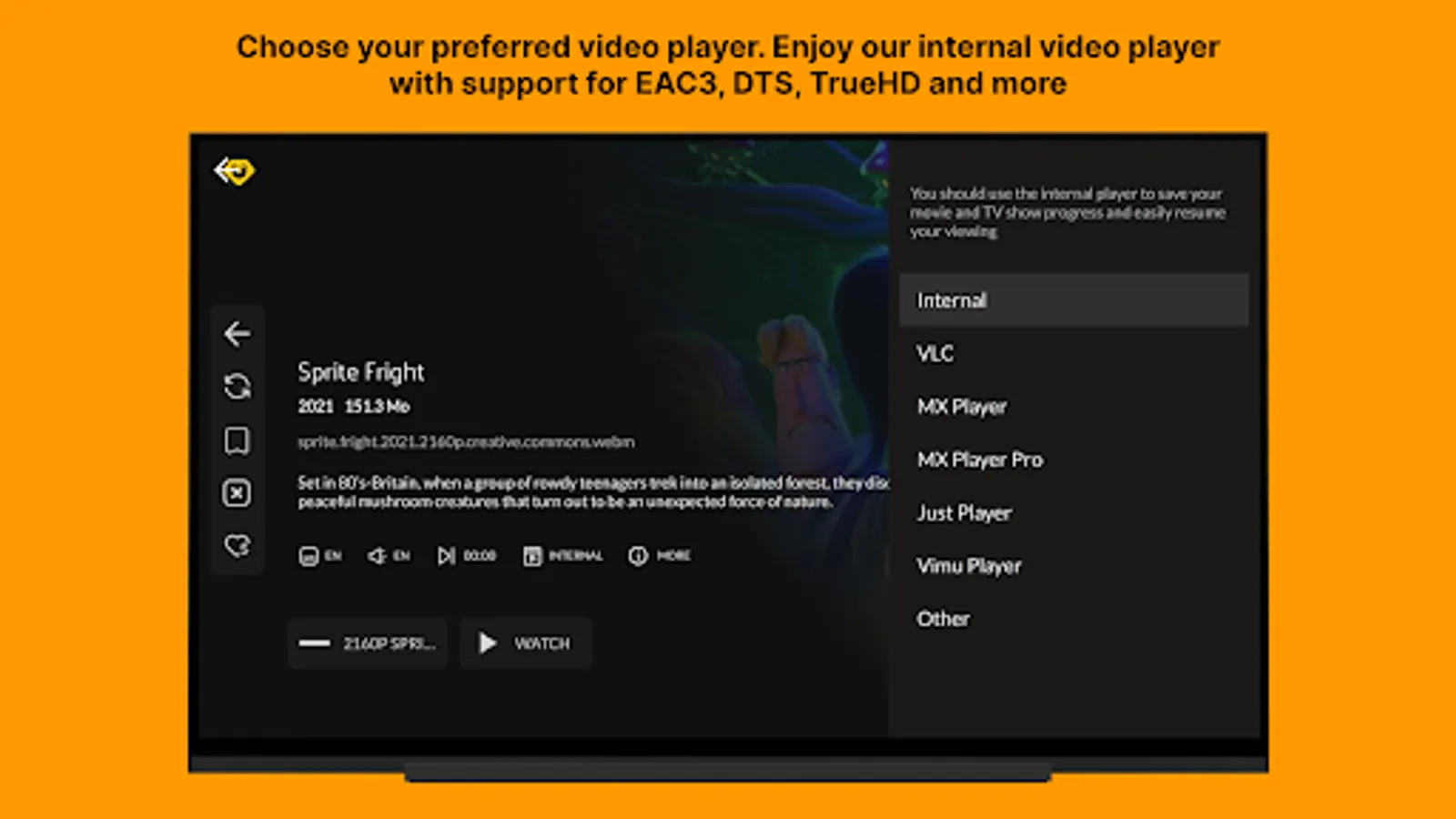Click the yellow app logo icon
The height and width of the screenshot is (819, 1456).
[x=235, y=170]
